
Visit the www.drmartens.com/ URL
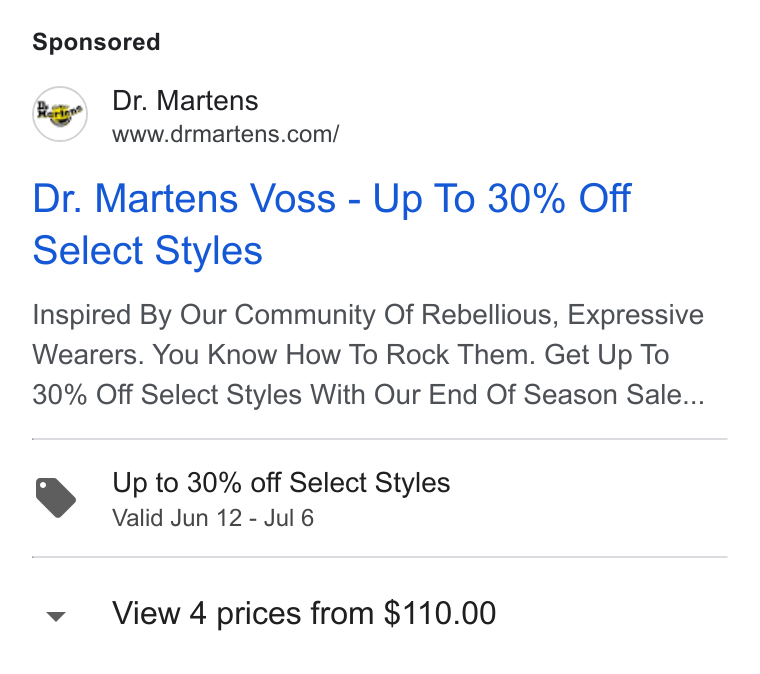225,134
